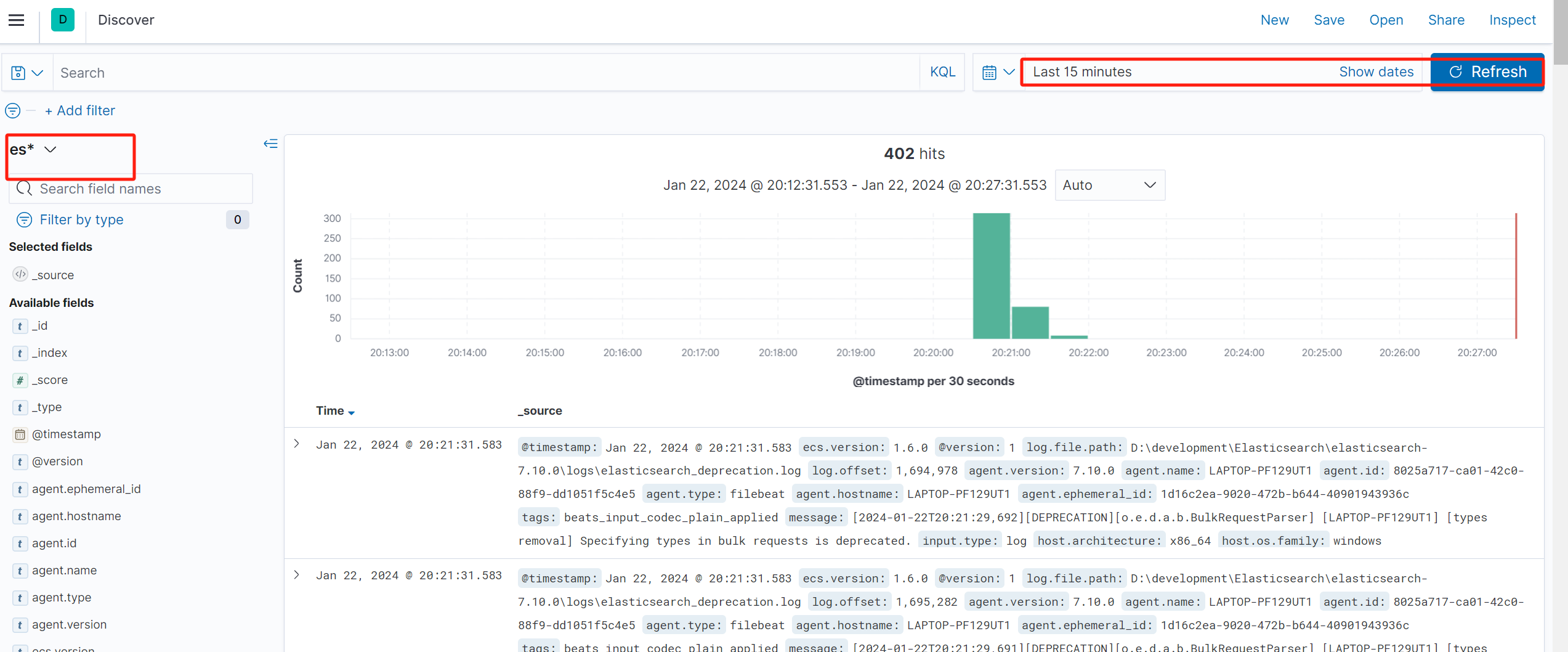This screenshot has height=652, width=1568.
Task: Select the _score field name
Action: pos(50,380)
